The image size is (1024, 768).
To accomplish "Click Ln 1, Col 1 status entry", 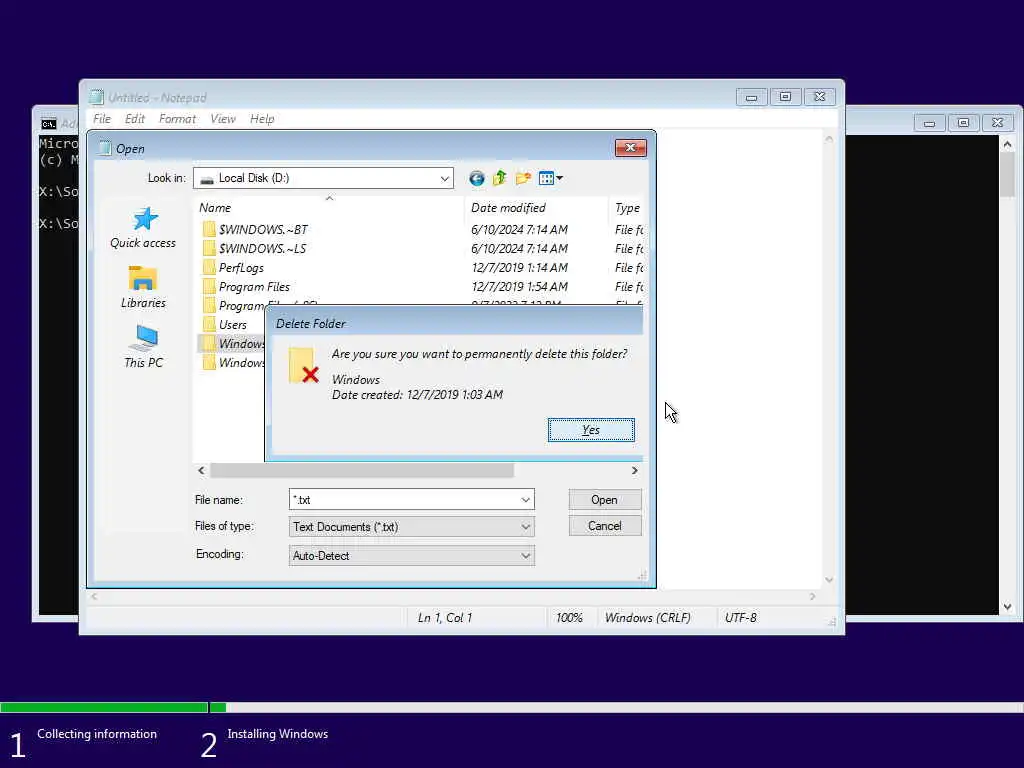I will pos(445,618).
